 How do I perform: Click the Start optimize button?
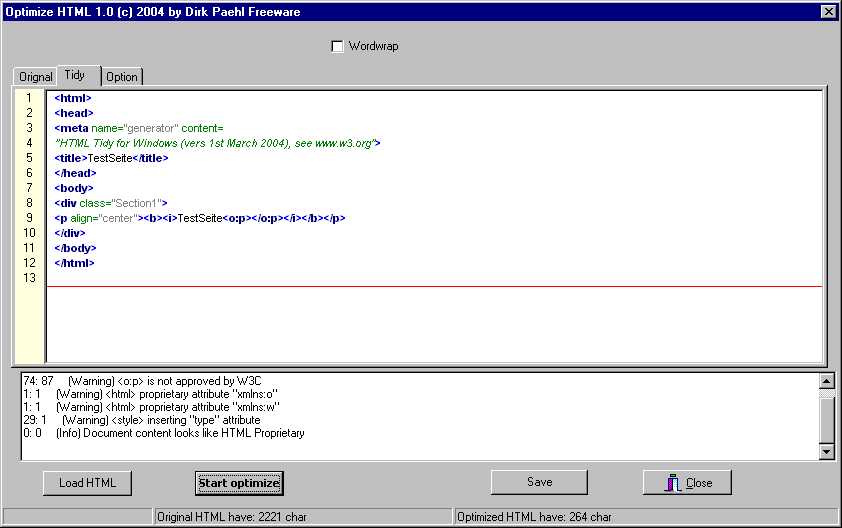[x=239, y=483]
